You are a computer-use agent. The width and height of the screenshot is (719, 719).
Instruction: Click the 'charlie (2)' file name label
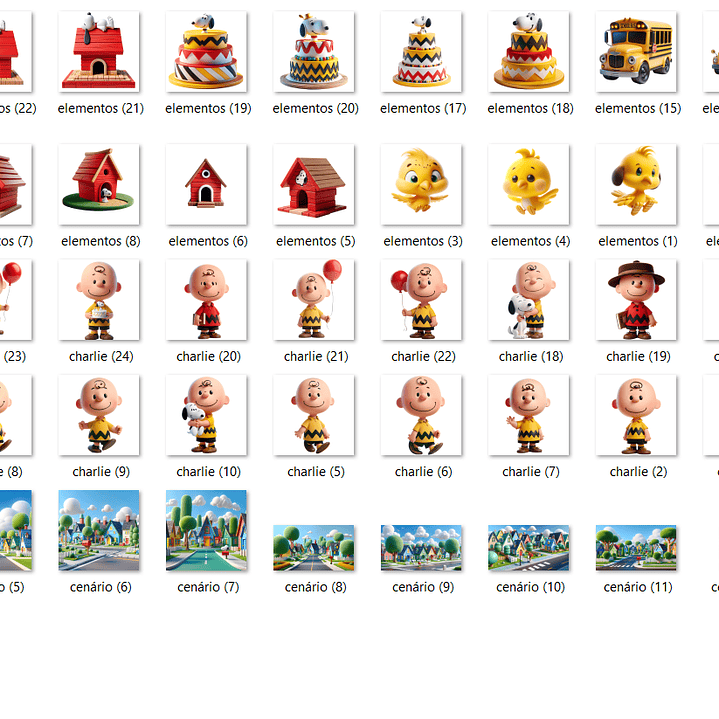pos(636,472)
